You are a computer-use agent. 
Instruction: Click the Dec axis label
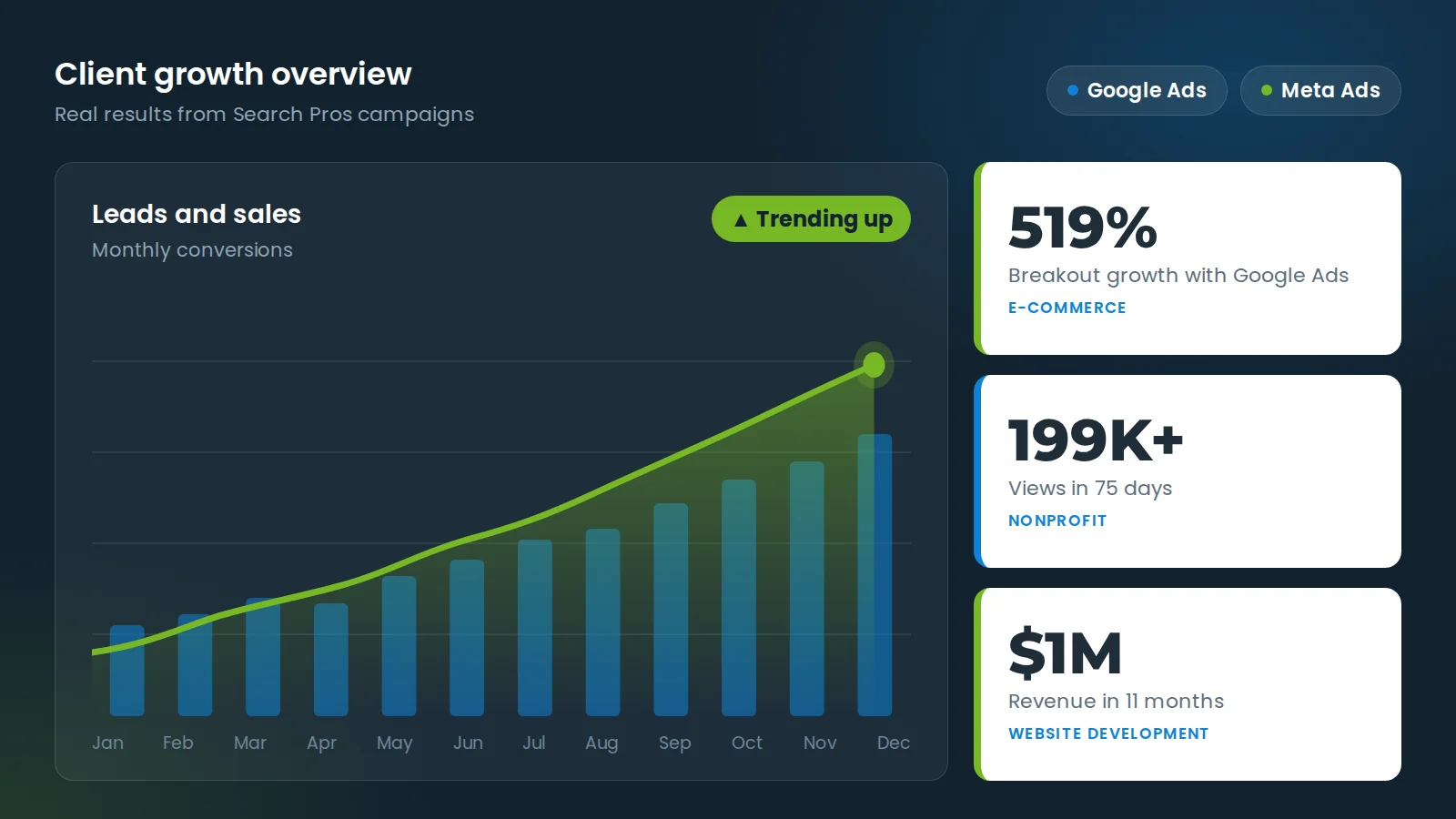click(x=894, y=743)
